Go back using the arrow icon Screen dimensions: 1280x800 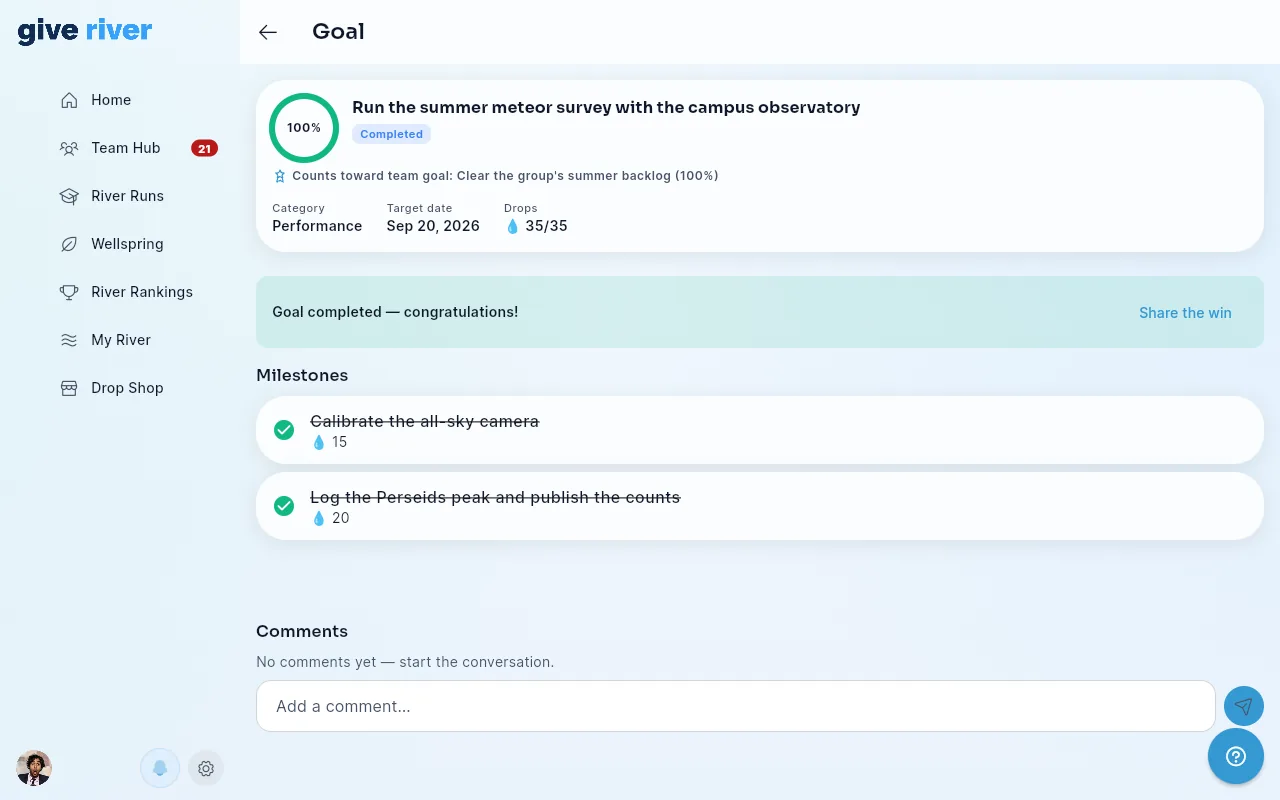(268, 32)
